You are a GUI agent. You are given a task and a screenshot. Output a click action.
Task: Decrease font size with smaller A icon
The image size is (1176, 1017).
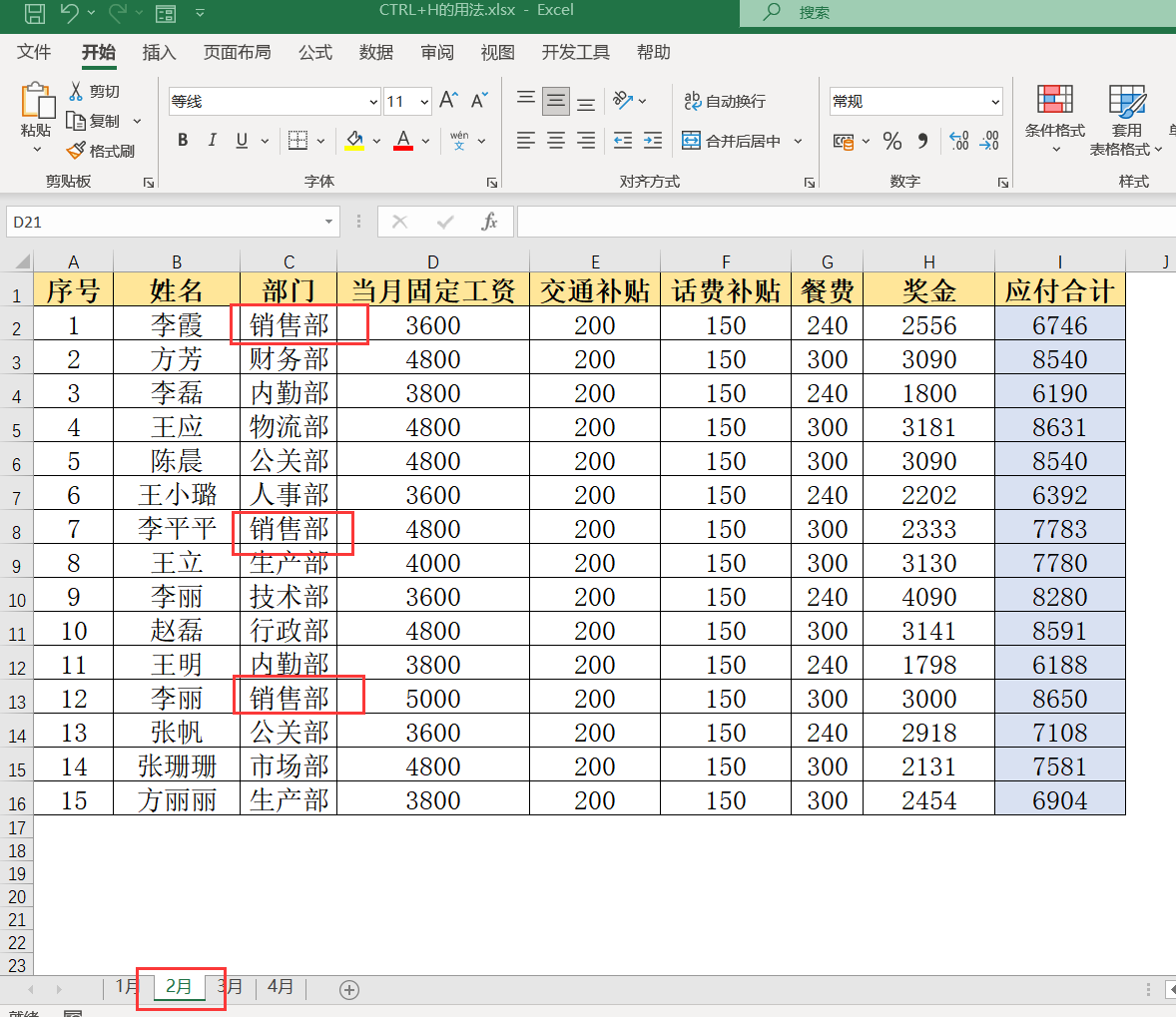click(x=479, y=100)
